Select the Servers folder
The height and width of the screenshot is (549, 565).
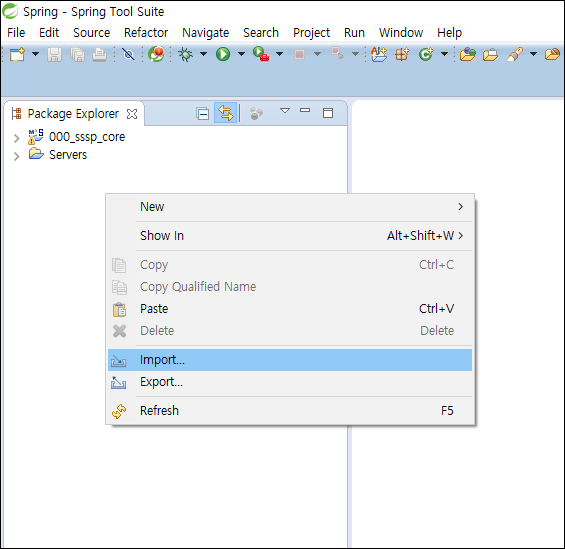pyautogui.click(x=68, y=155)
